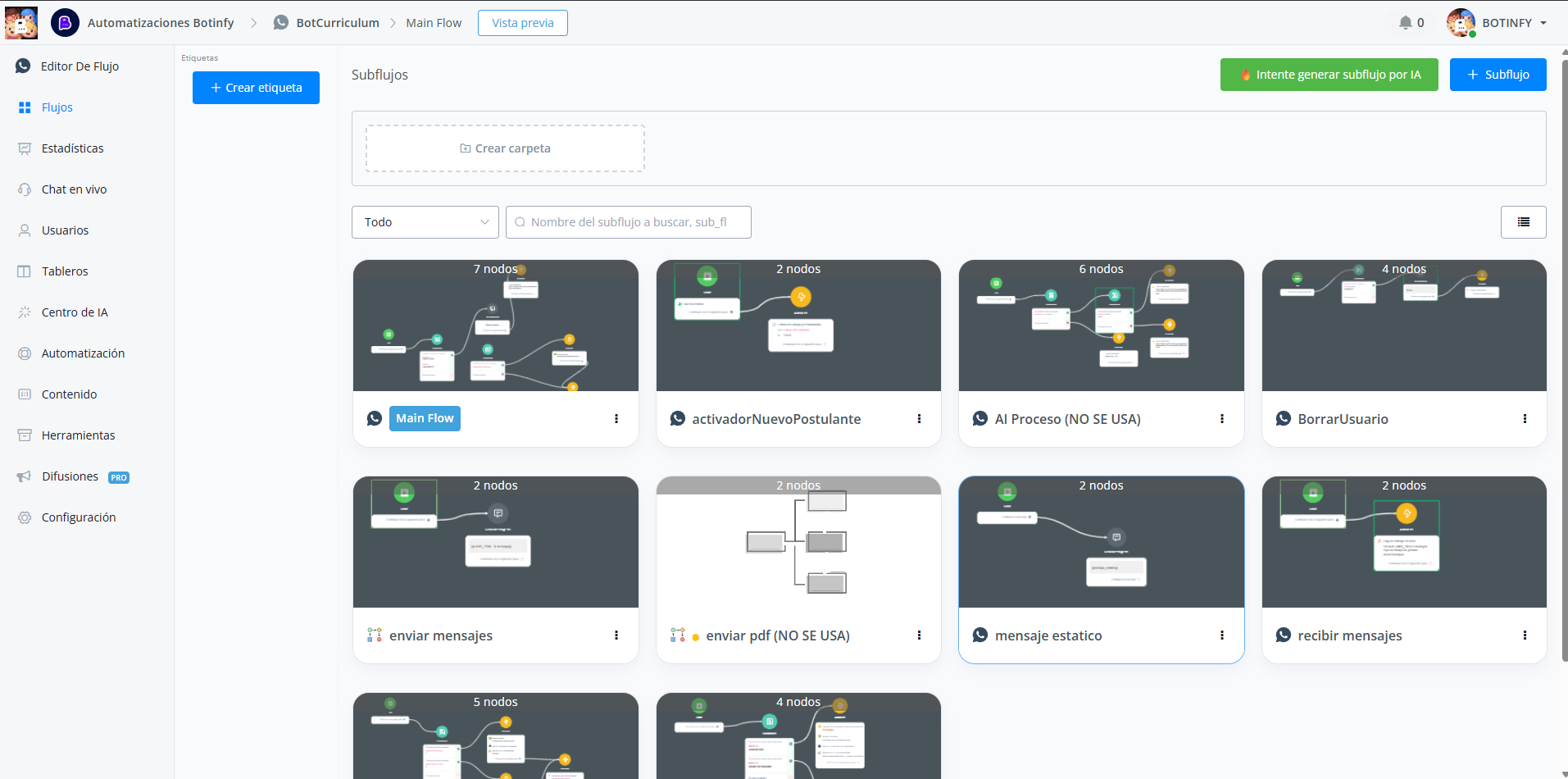
Task: Go to Flujos section
Action: click(x=57, y=107)
